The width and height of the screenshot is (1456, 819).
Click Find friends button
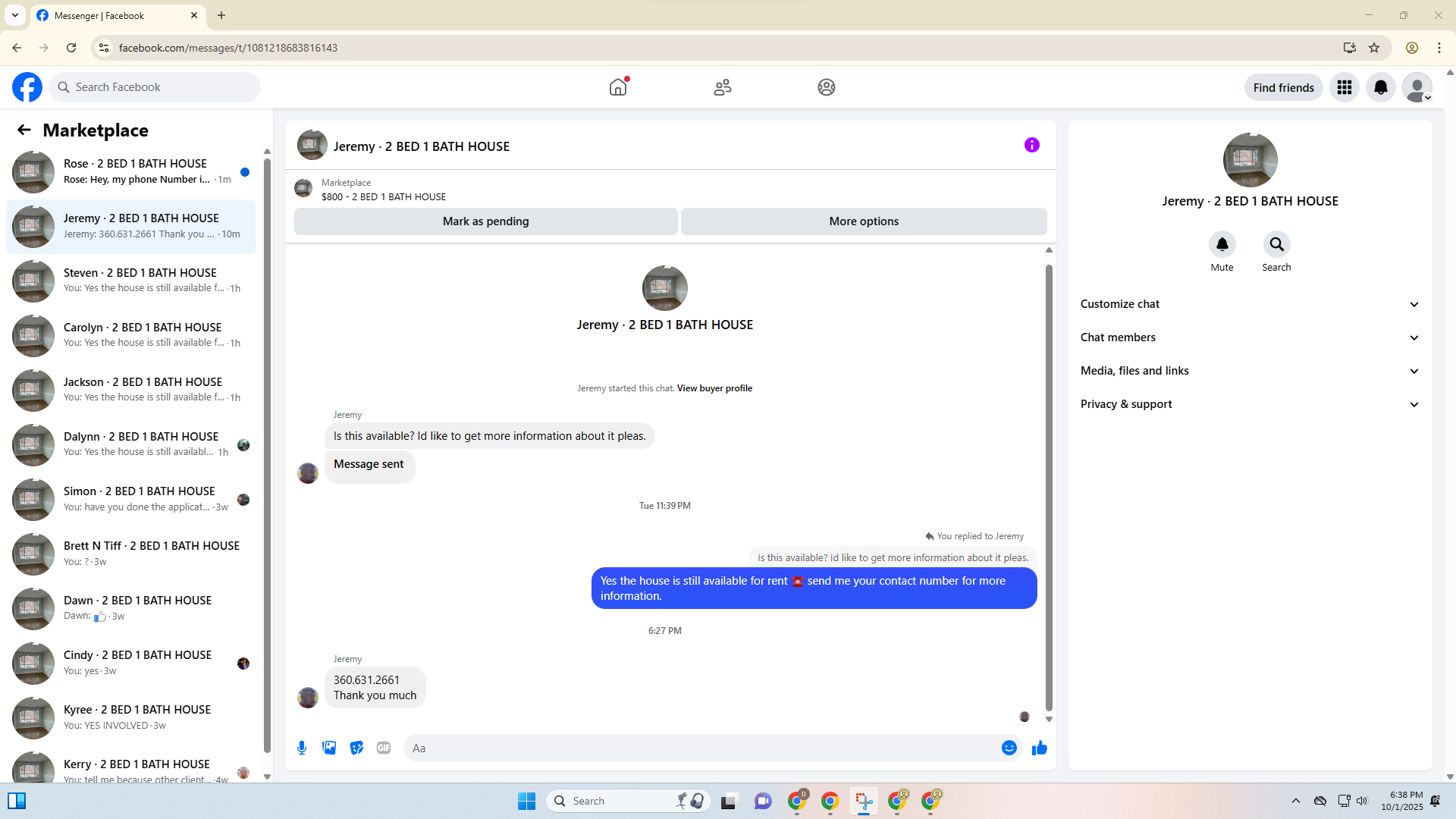pyautogui.click(x=1284, y=87)
